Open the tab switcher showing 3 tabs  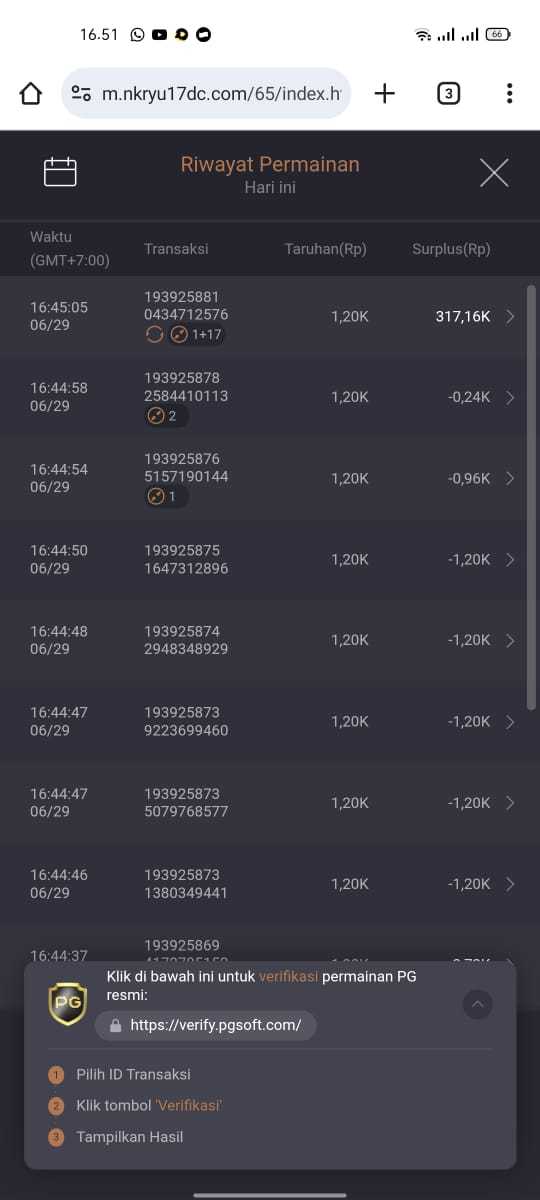(x=449, y=94)
